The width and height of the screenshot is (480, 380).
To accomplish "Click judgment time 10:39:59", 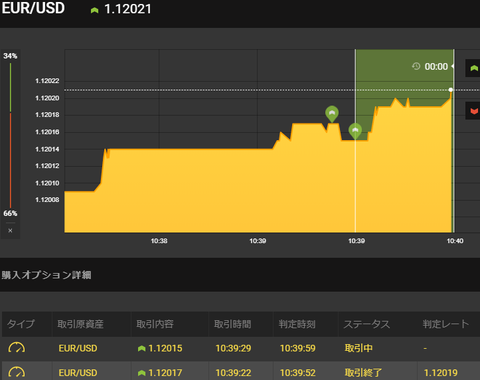I will pos(298,348).
